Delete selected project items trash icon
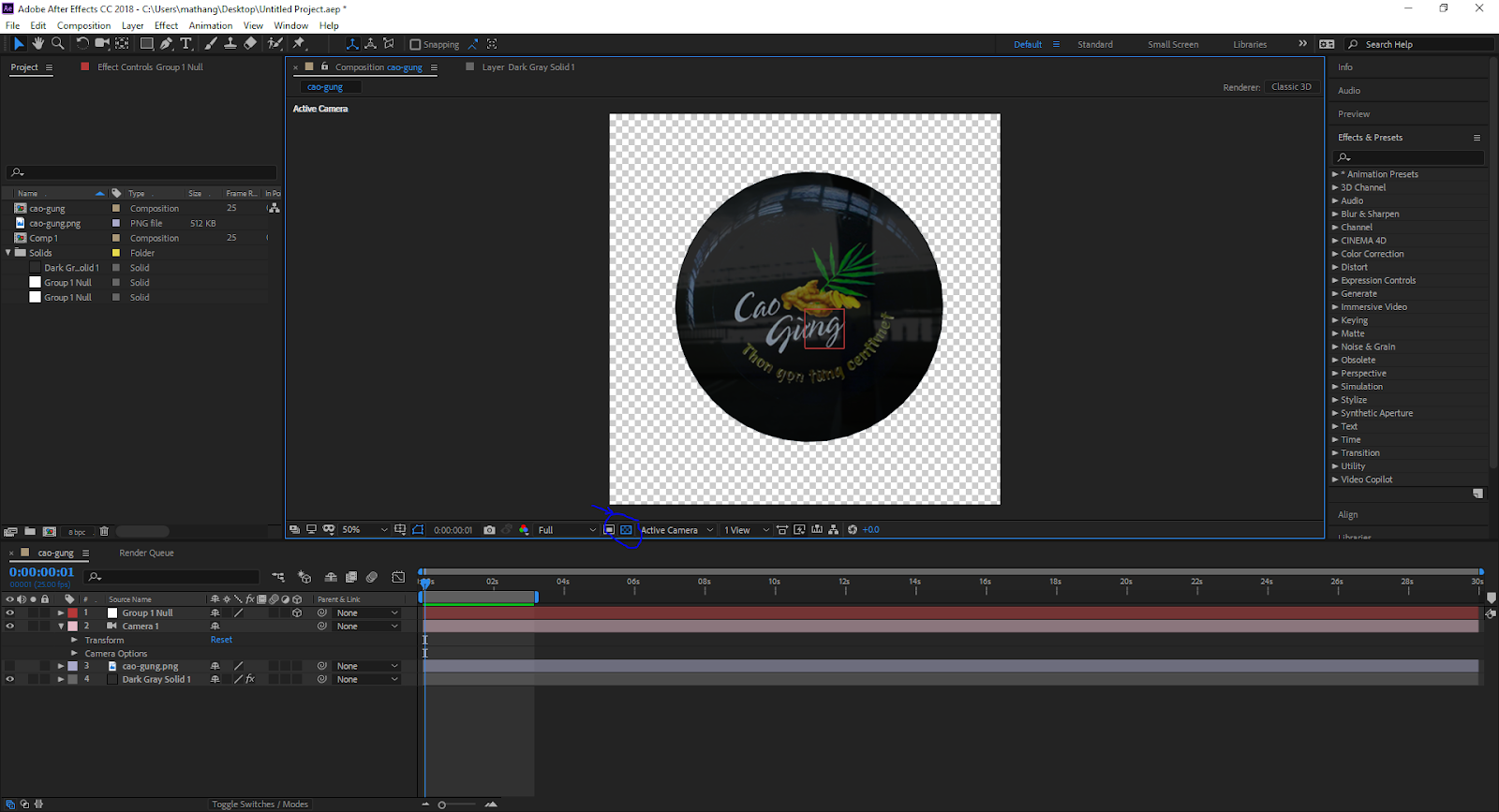Viewport: 1499px width, 812px height. tap(104, 531)
